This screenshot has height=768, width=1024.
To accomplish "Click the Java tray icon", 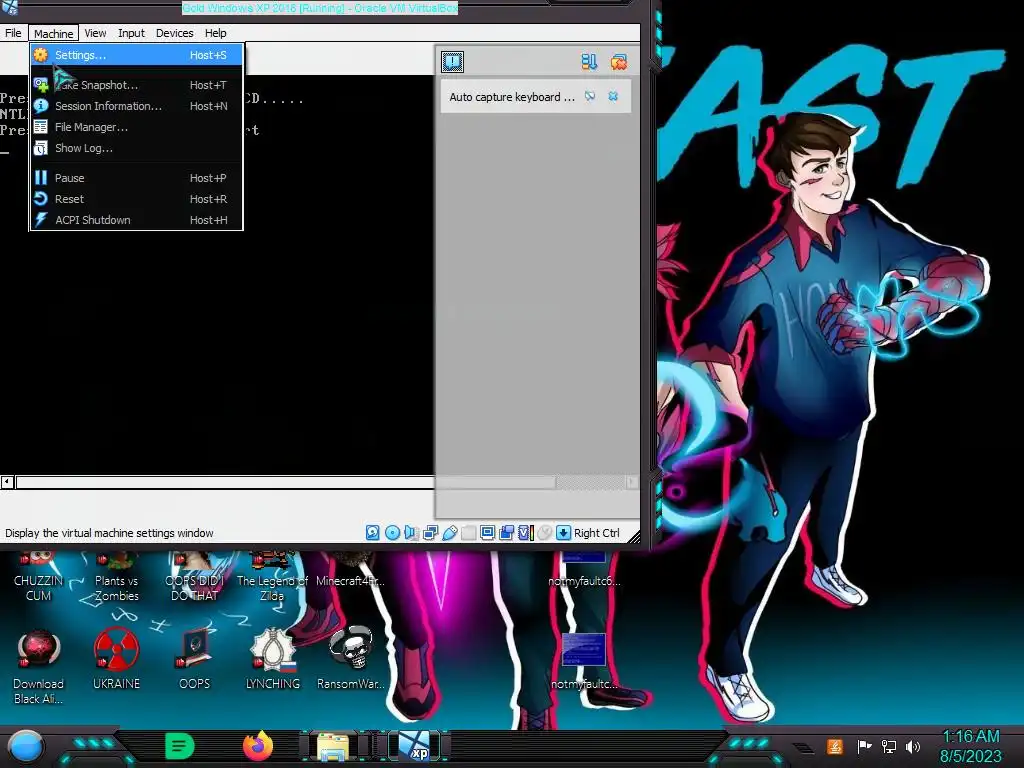I will click(x=835, y=746).
